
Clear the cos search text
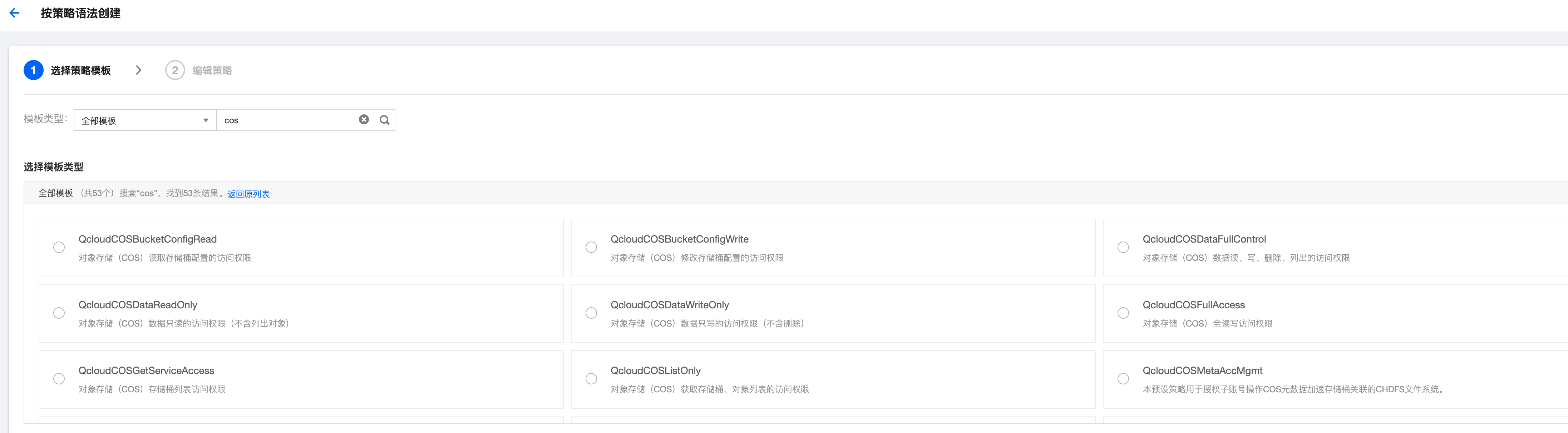click(x=363, y=120)
